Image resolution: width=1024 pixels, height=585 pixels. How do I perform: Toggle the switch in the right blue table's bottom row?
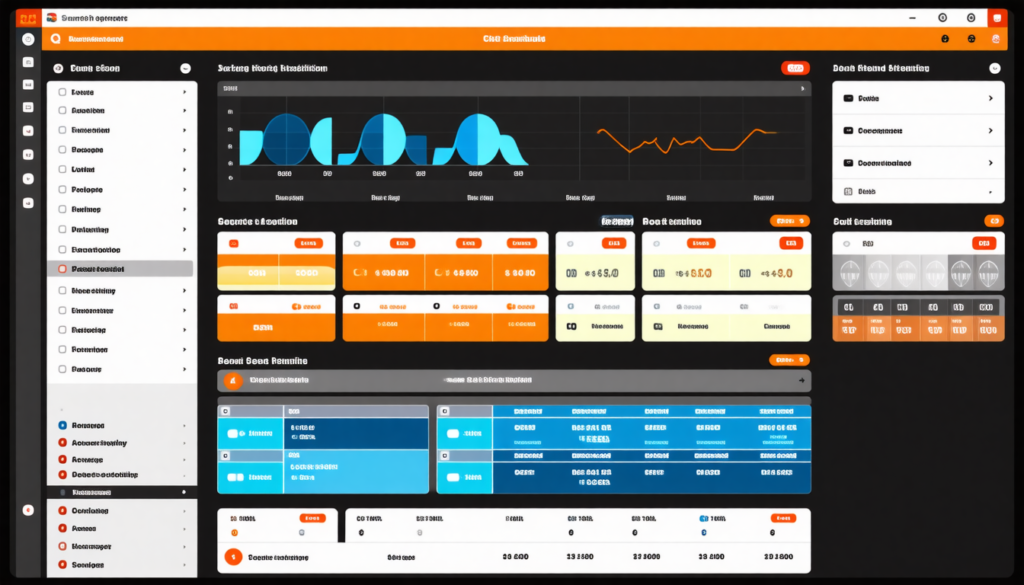[453, 477]
